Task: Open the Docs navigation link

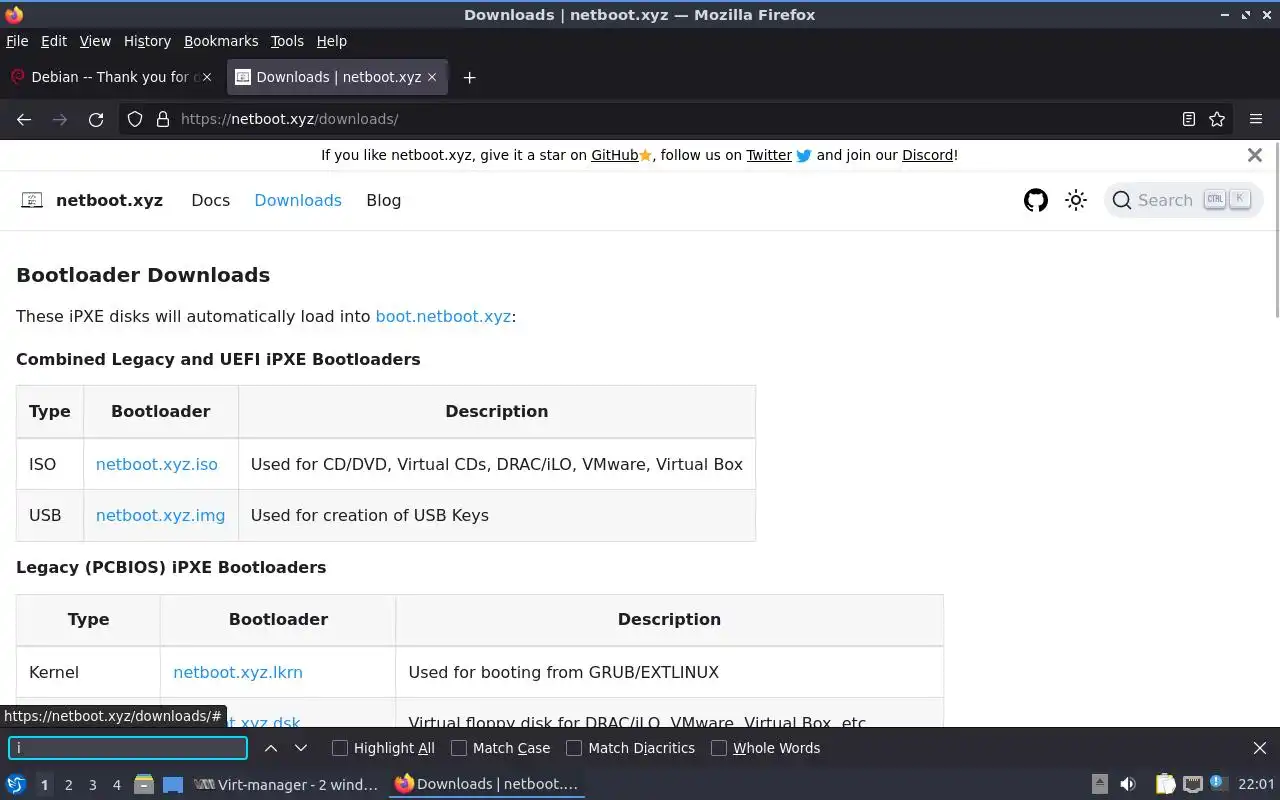Action: coord(211,200)
